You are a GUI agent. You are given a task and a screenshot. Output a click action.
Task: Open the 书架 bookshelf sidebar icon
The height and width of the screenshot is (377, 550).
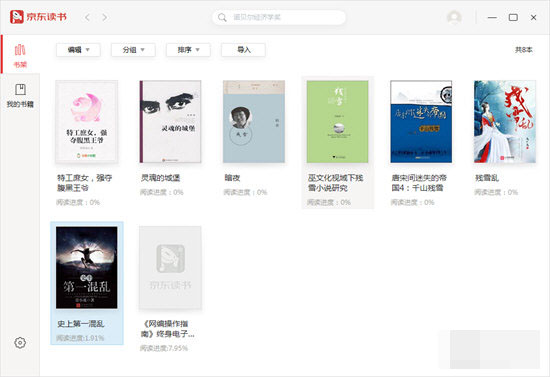[20, 55]
